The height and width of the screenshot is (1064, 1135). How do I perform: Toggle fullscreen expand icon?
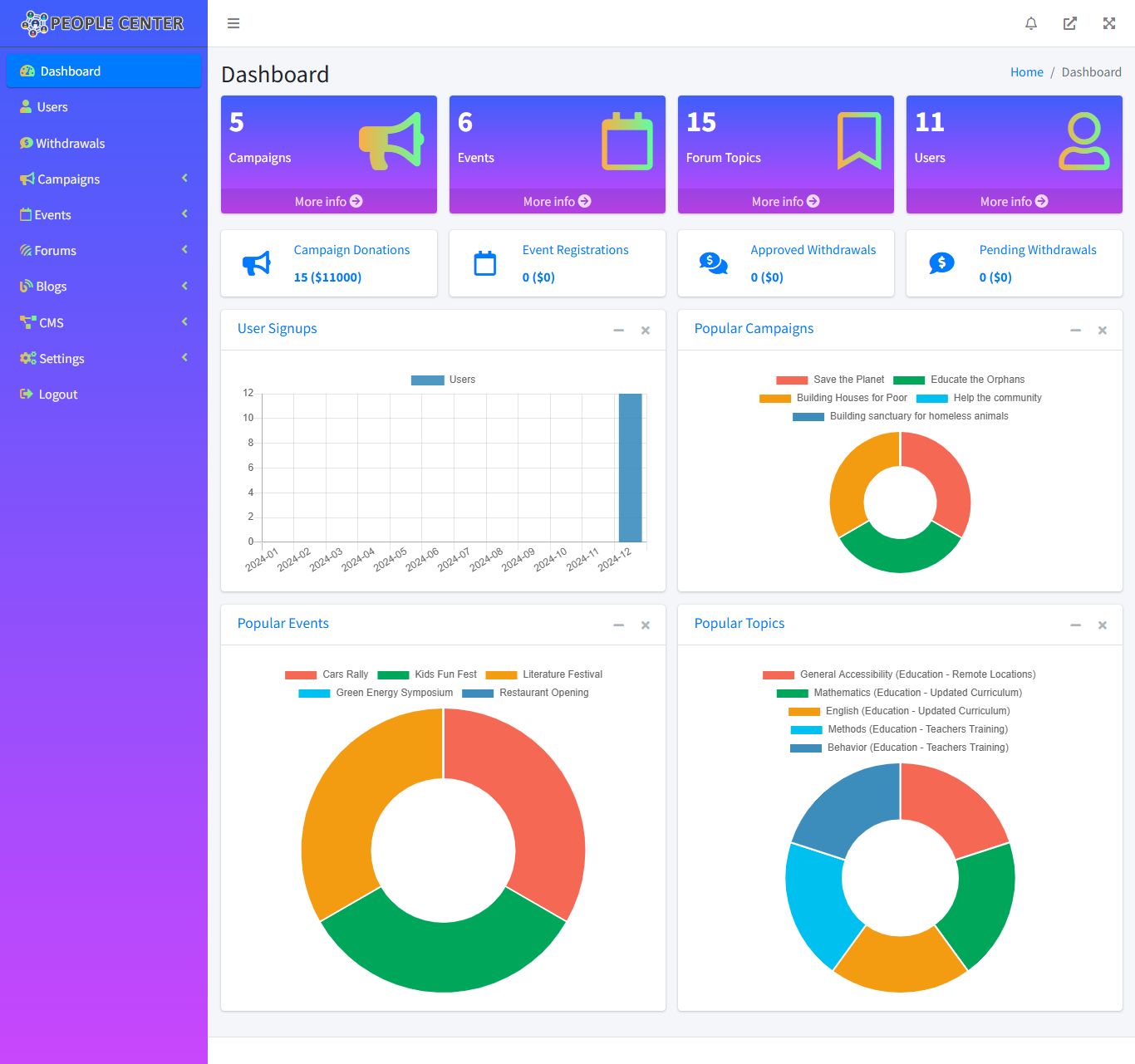pos(1109,23)
